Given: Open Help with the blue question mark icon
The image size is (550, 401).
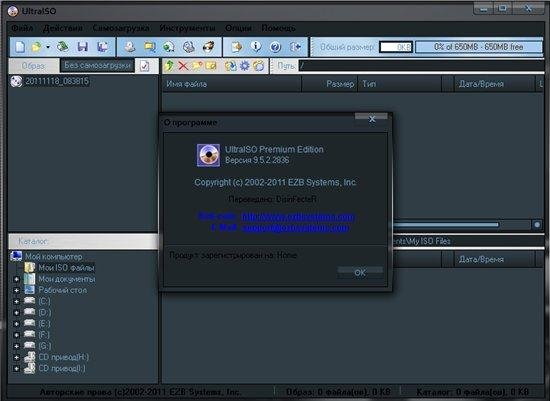Looking at the screenshot, I should pos(276,47).
